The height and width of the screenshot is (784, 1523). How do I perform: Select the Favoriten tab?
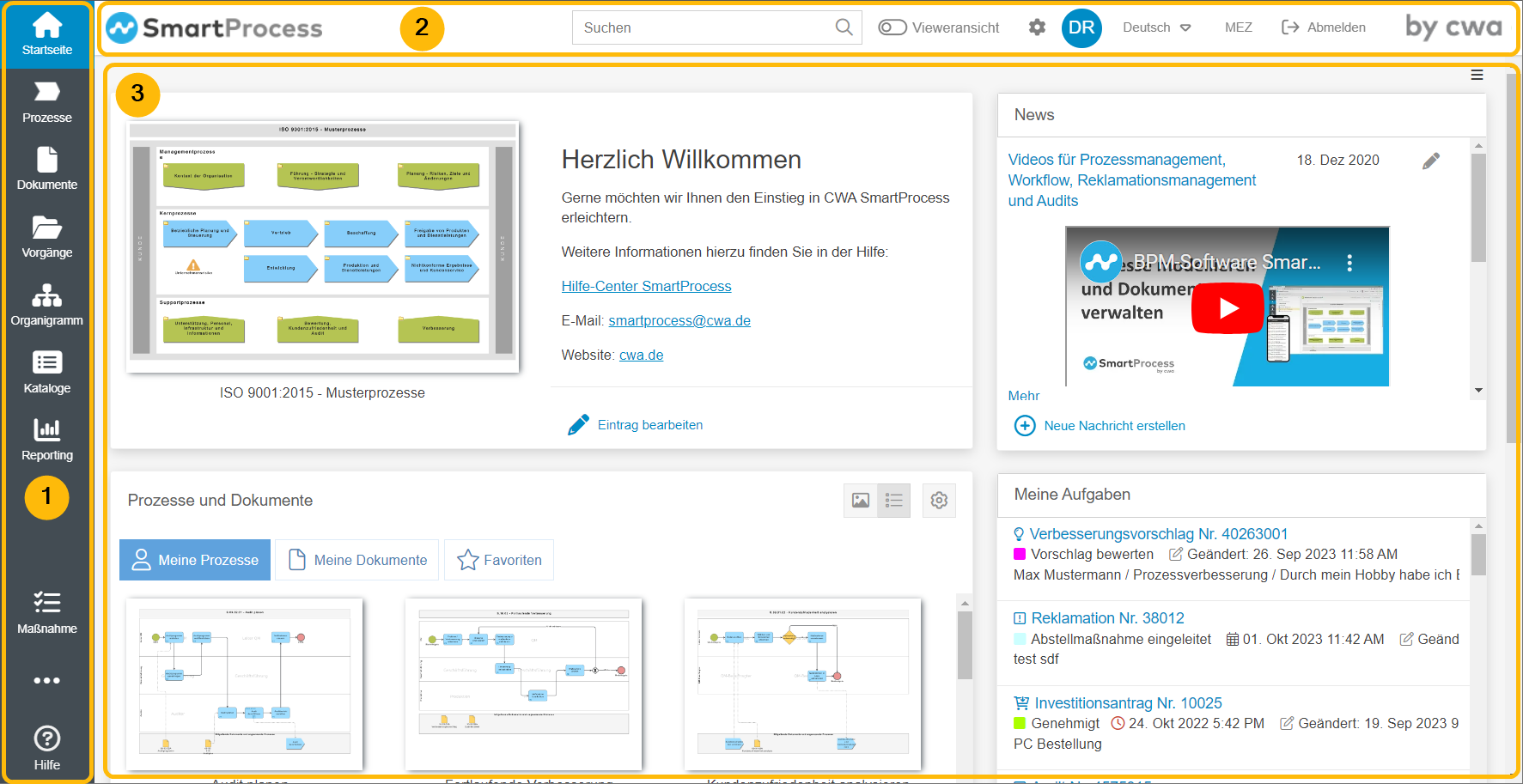click(499, 560)
